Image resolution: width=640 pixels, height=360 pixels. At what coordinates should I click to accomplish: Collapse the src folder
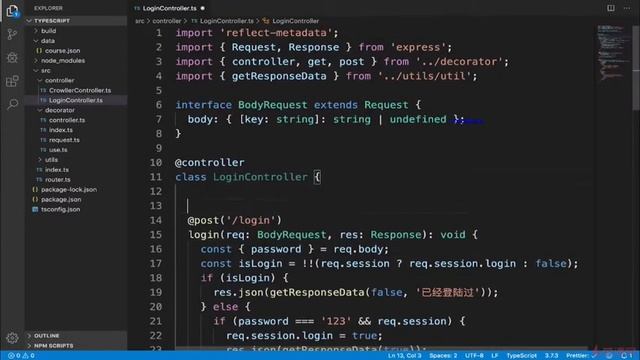coord(76,71)
